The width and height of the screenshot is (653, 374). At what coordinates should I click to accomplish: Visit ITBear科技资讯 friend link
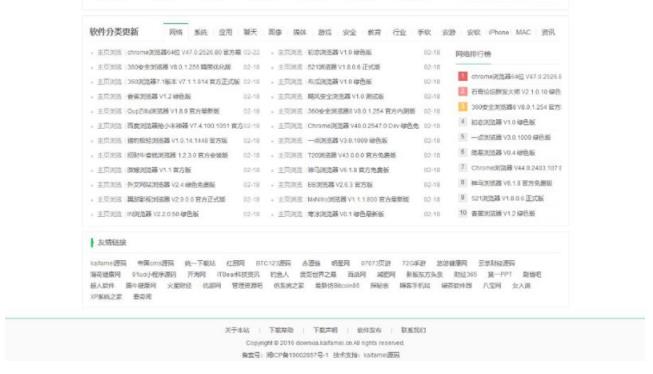[x=238, y=274]
